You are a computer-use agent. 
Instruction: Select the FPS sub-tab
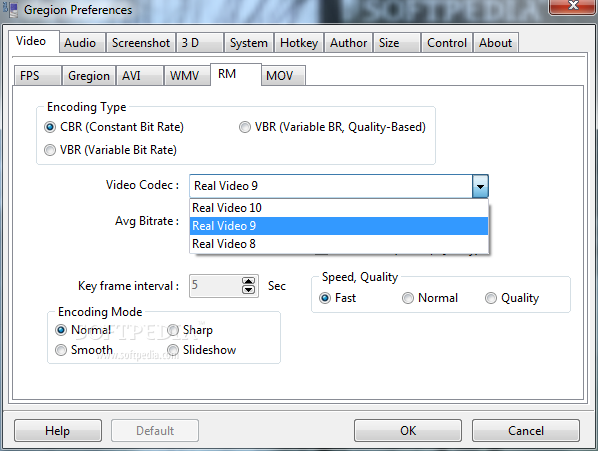[38, 75]
